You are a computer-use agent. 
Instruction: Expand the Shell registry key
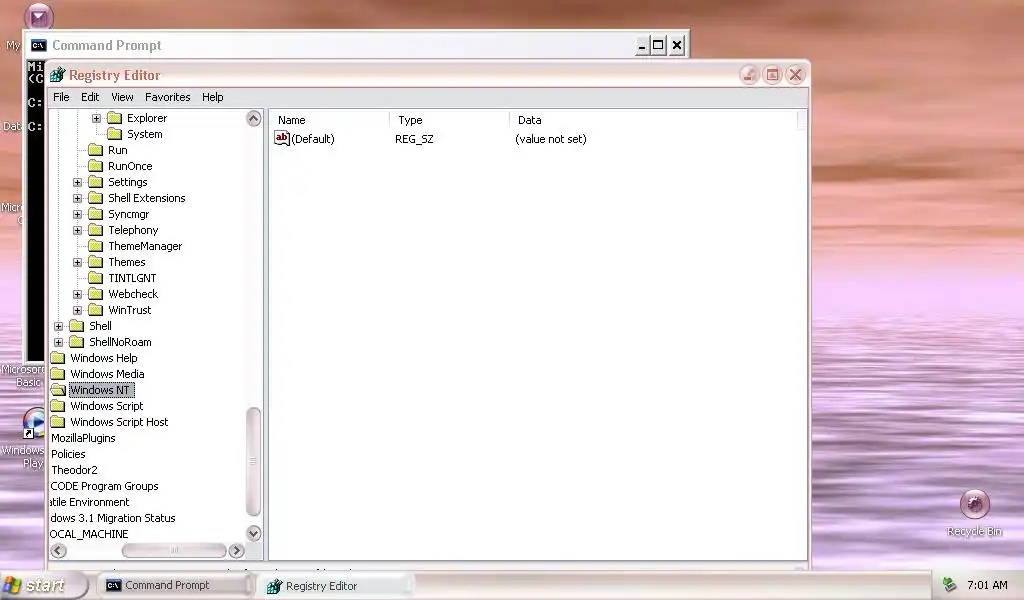pyautogui.click(x=59, y=326)
